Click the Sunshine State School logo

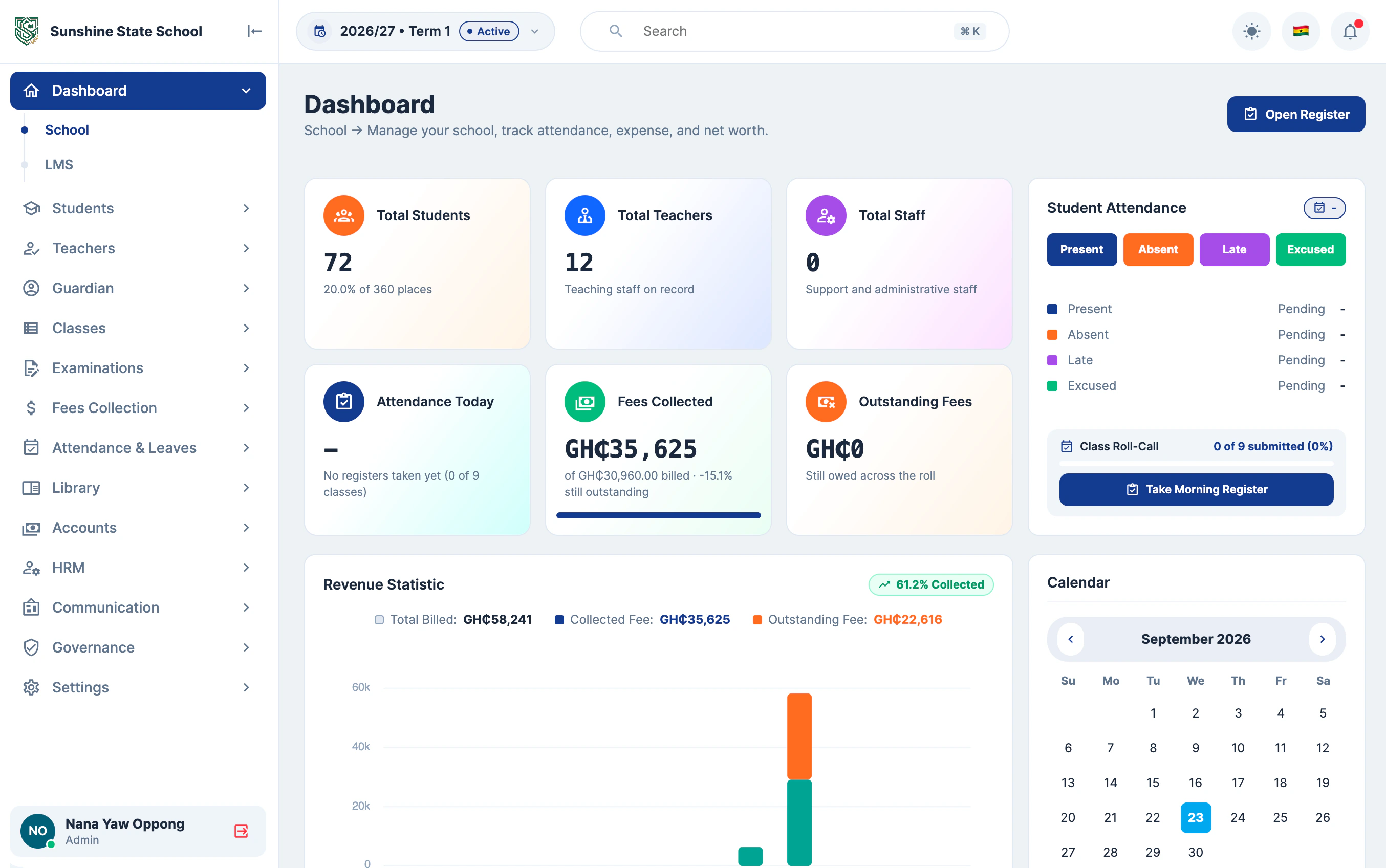27,31
